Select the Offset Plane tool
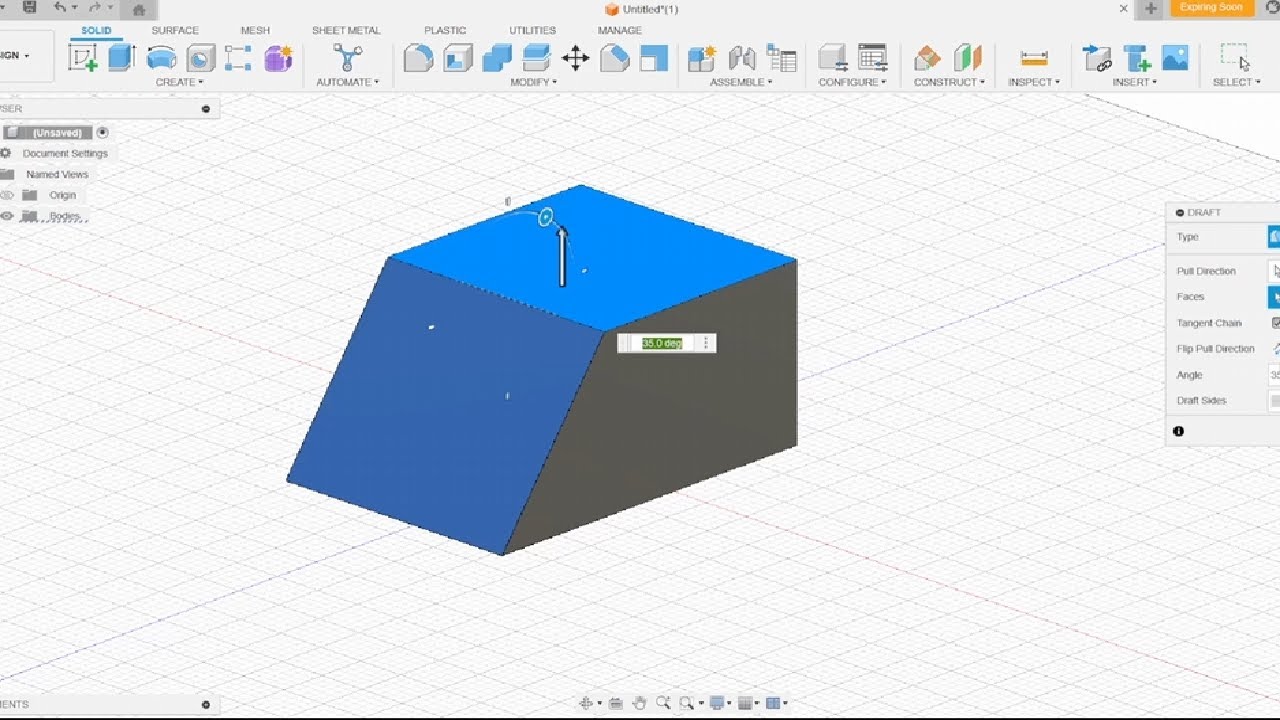1280x720 pixels. [928, 58]
